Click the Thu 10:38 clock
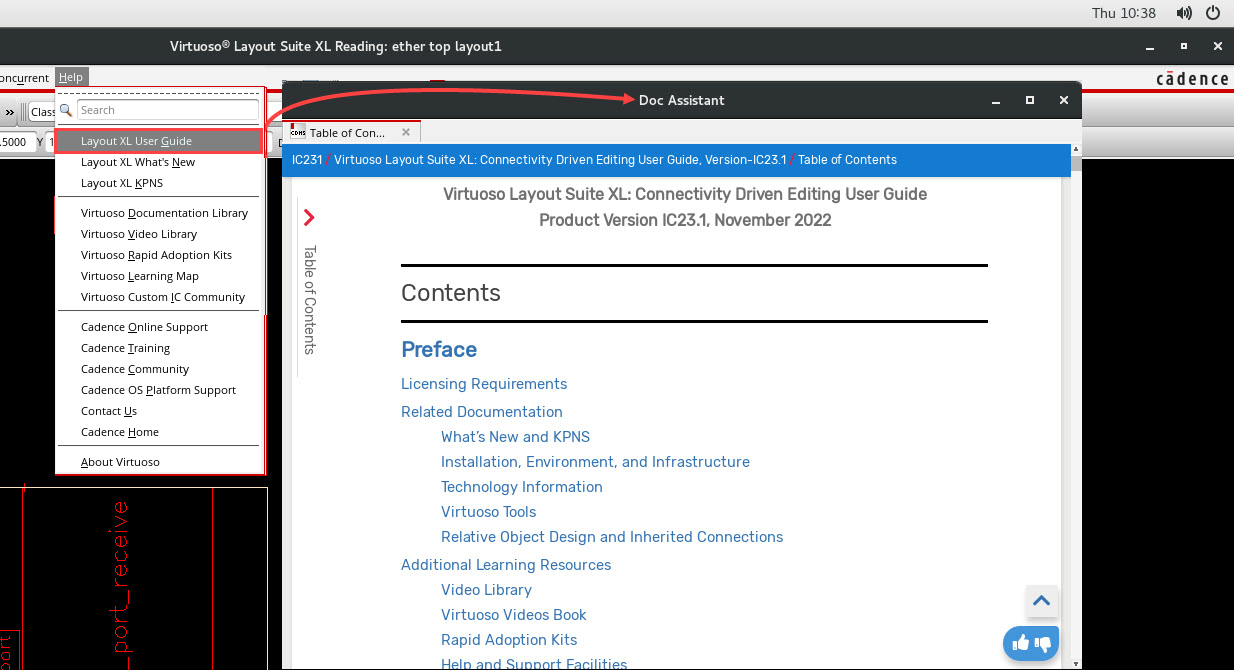 point(1124,13)
